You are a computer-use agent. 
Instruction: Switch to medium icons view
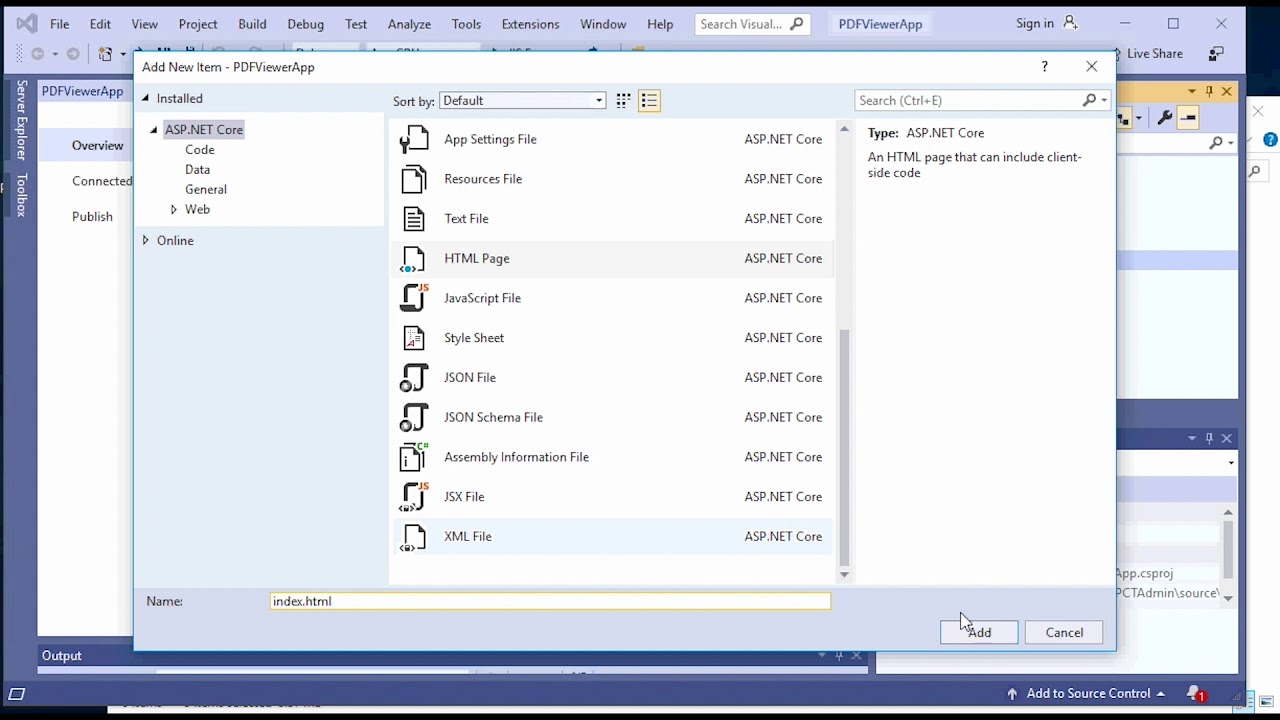[x=623, y=100]
